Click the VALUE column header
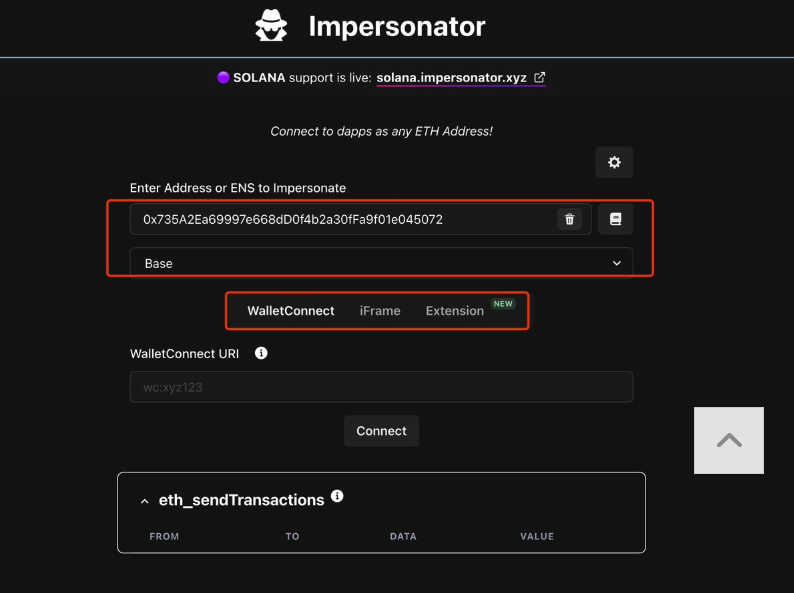 tap(537, 536)
